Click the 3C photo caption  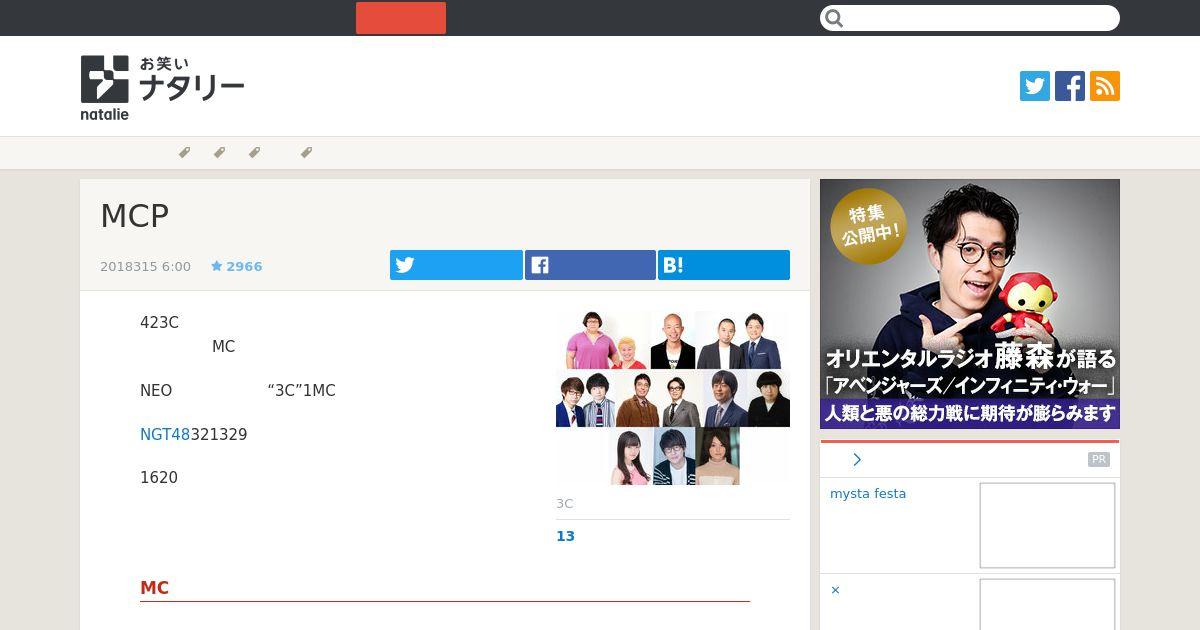click(565, 503)
